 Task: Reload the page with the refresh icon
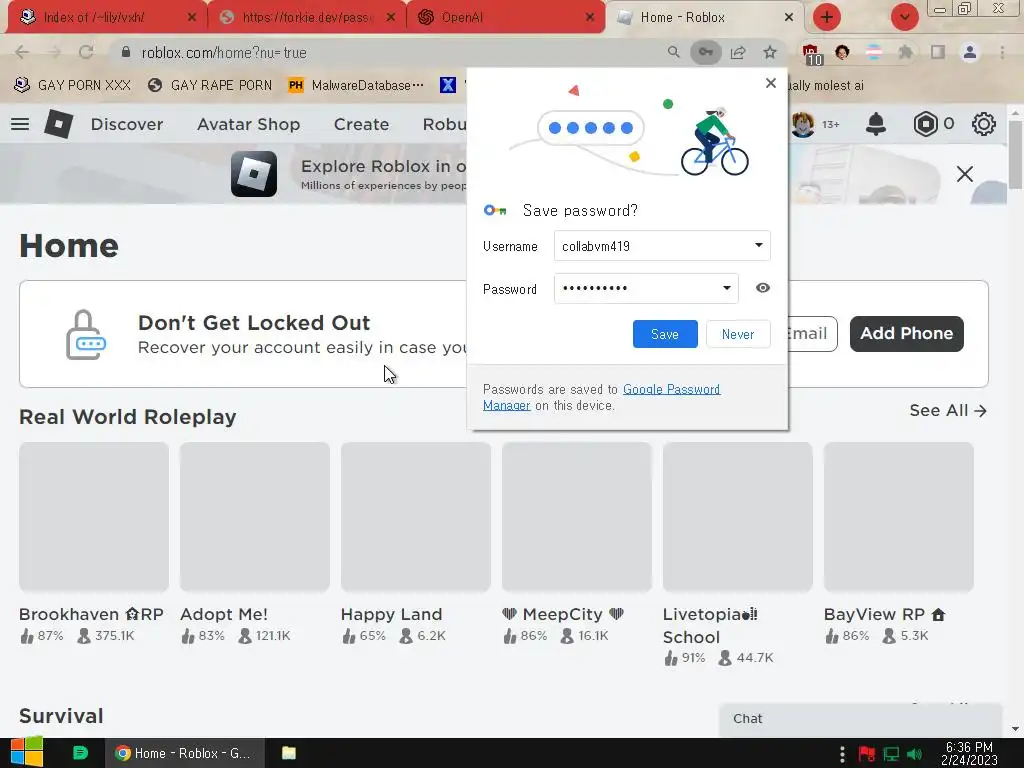86,52
